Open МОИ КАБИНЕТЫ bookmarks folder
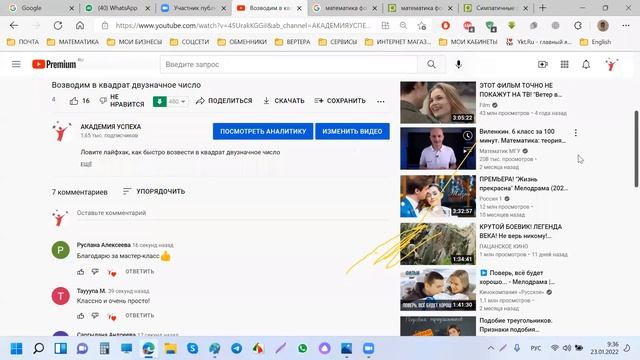Screen dimensions: 640x360 pos(468,42)
